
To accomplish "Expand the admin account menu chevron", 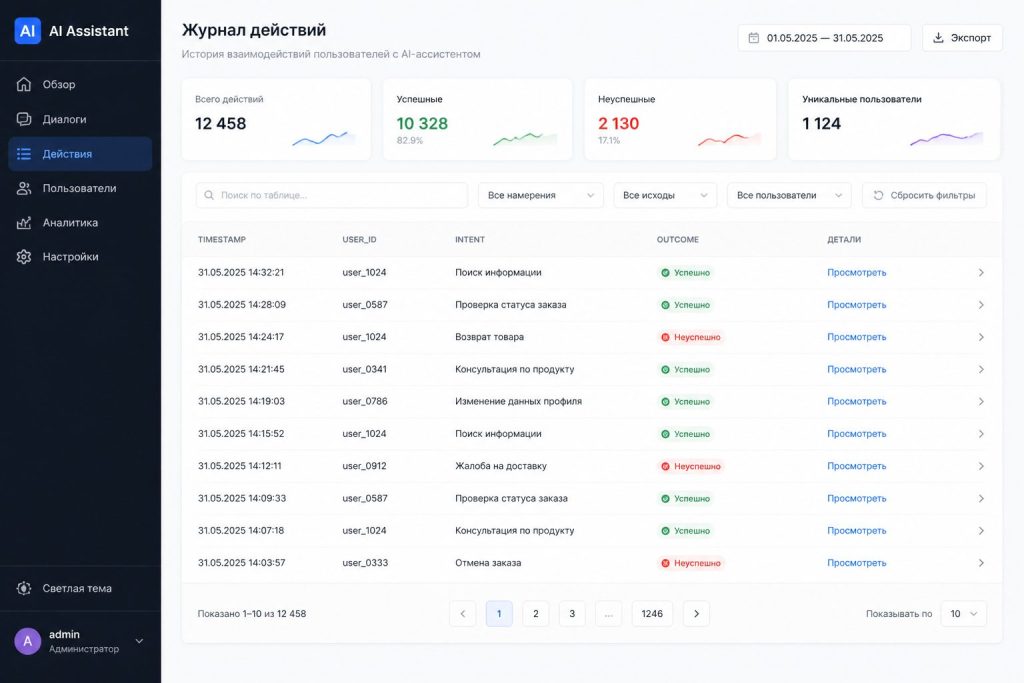I will pyautogui.click(x=139, y=641).
